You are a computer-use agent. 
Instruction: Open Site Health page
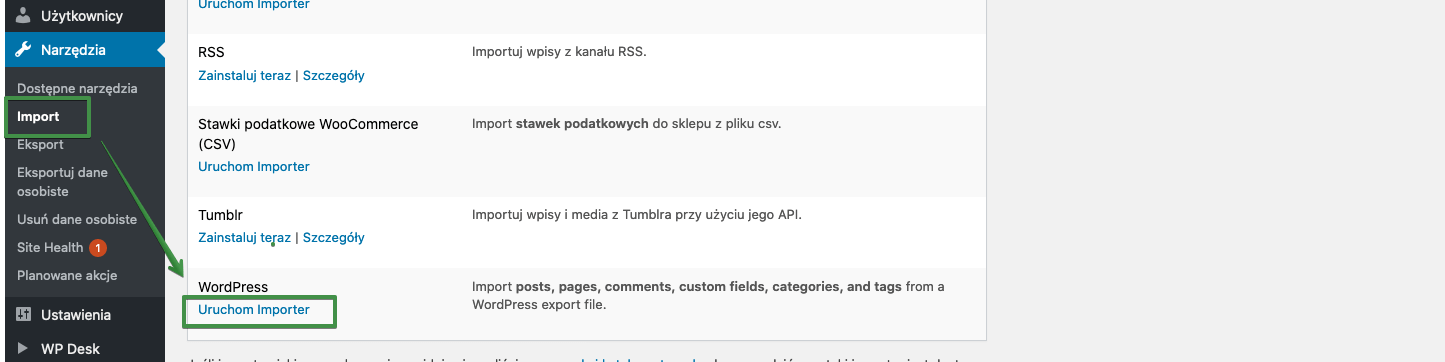pos(50,247)
